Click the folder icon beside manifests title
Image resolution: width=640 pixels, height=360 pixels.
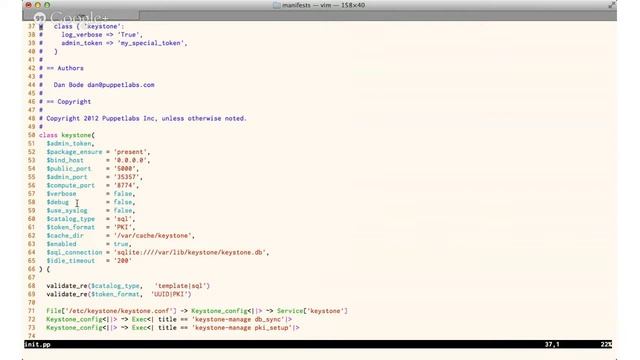pyautogui.click(x=276, y=5)
